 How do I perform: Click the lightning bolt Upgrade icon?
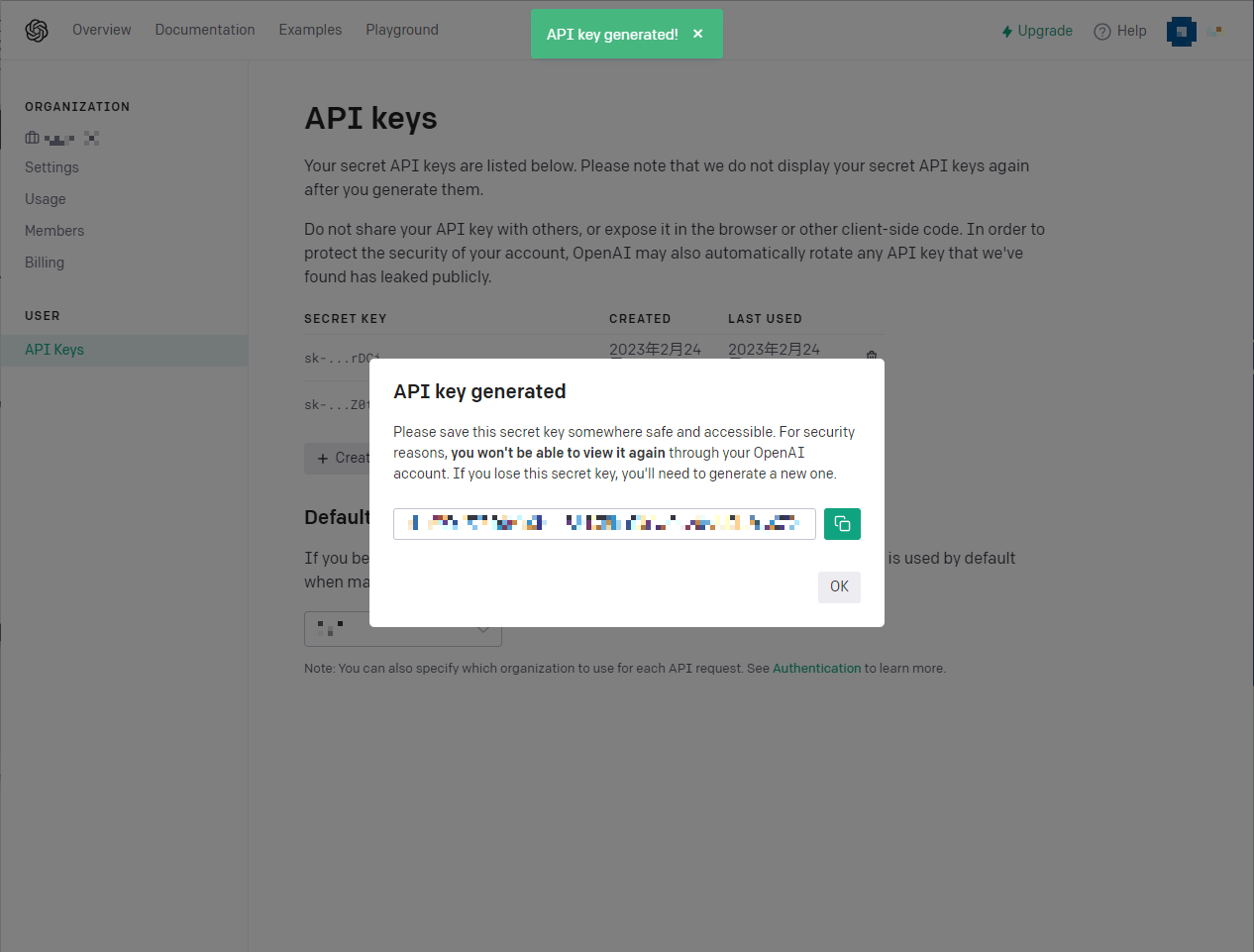(x=1005, y=31)
